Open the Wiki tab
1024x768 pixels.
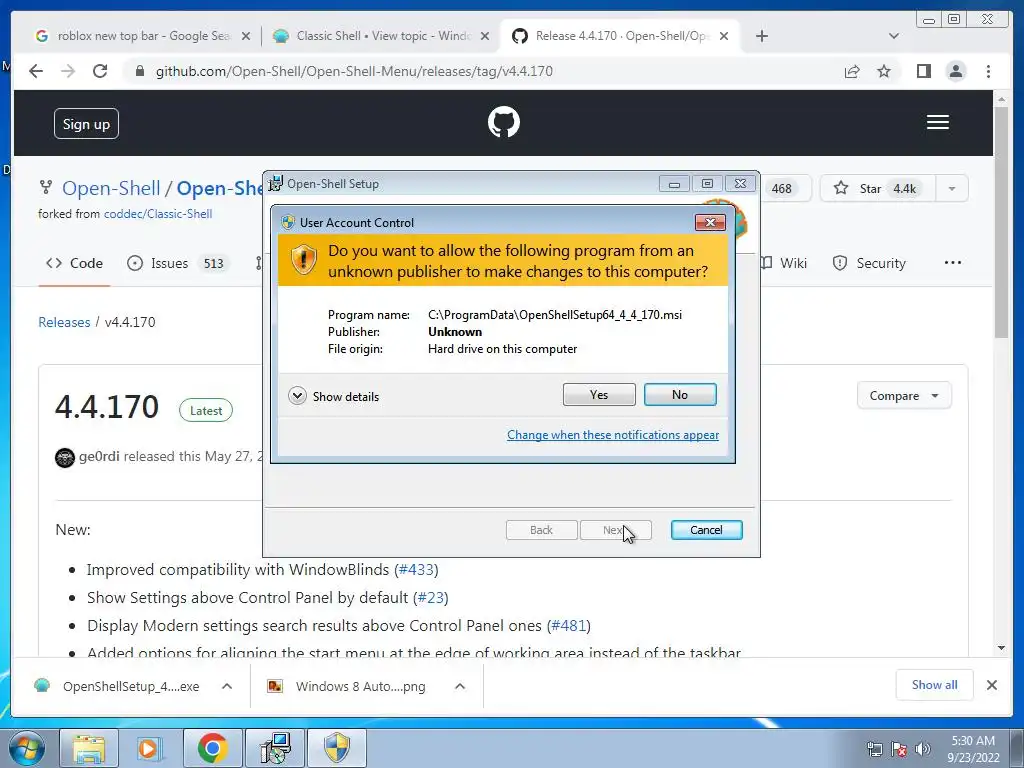pos(786,263)
